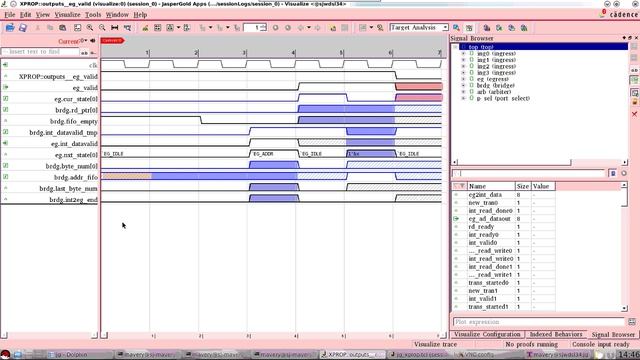
Task: Open the Window menu
Action: (x=117, y=15)
